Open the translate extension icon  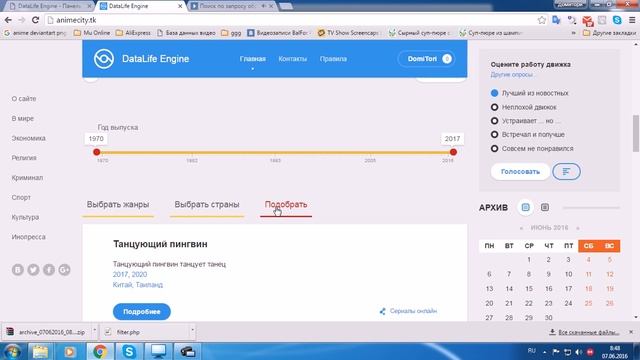point(556,20)
